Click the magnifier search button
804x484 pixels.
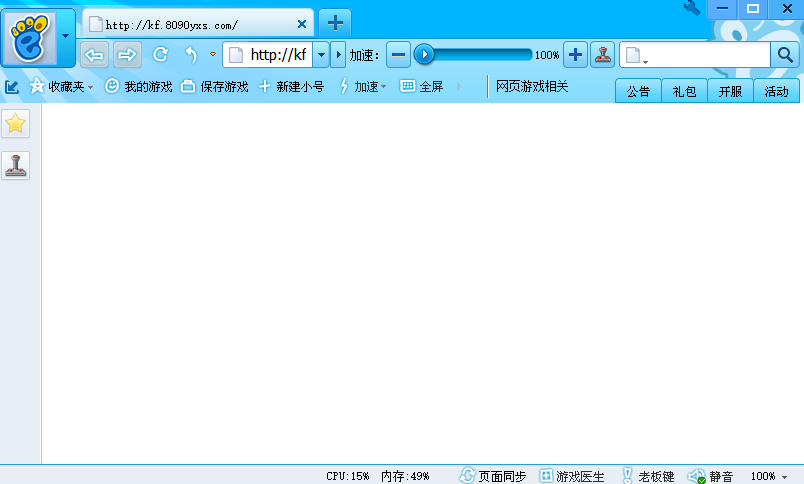tap(785, 55)
